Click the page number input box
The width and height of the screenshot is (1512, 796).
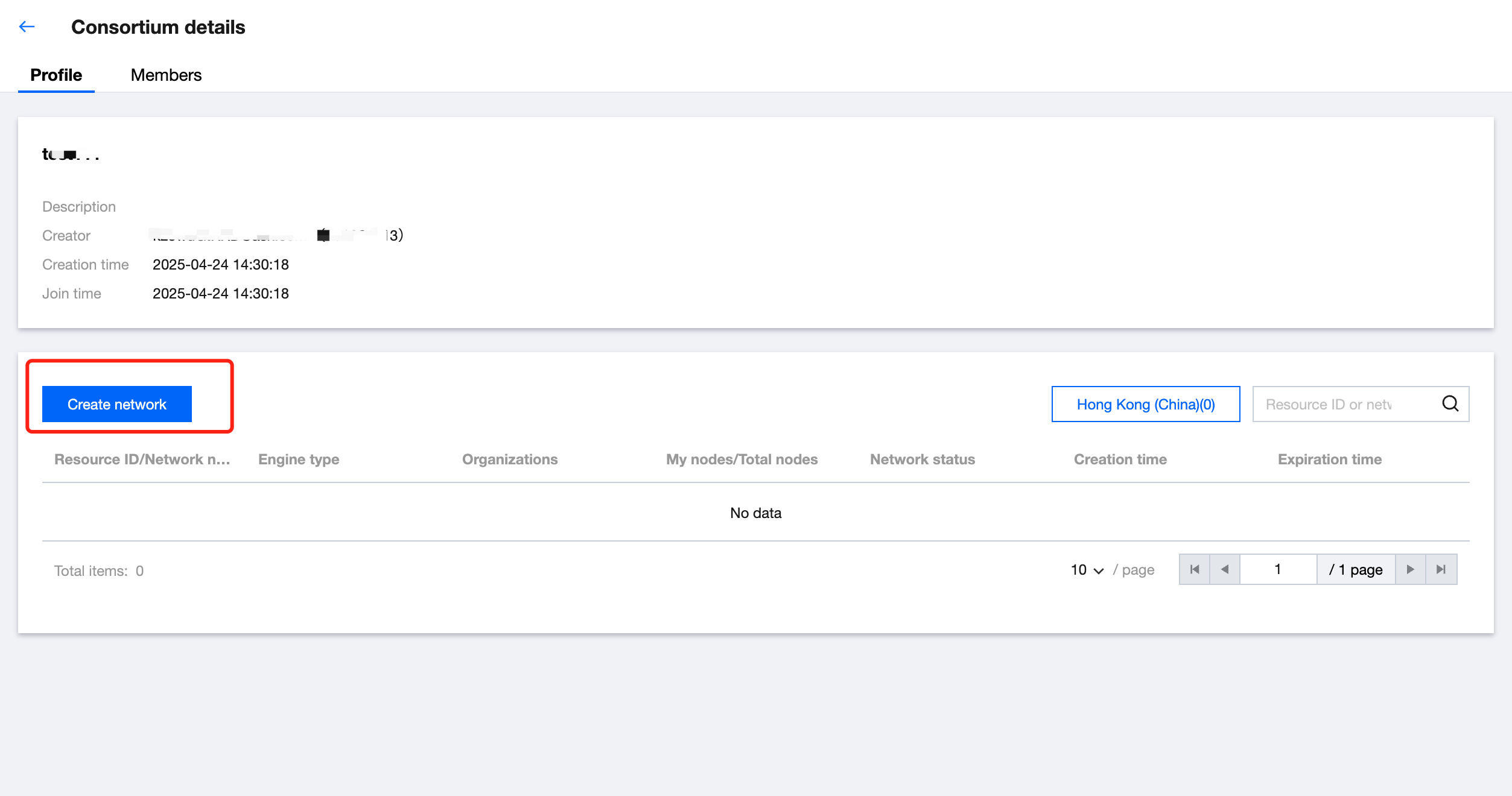(1277, 569)
